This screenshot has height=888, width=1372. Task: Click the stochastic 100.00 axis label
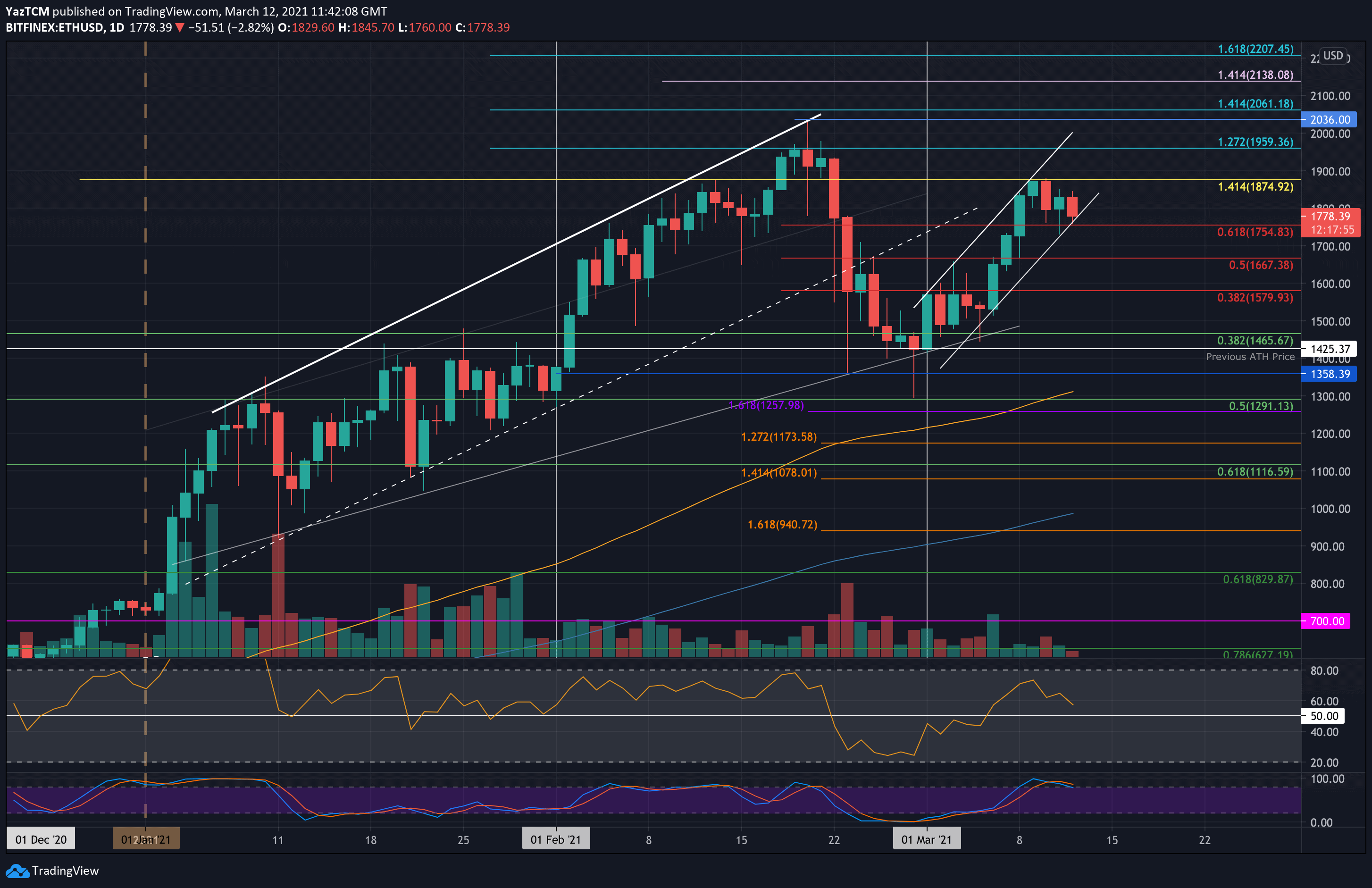1327,779
